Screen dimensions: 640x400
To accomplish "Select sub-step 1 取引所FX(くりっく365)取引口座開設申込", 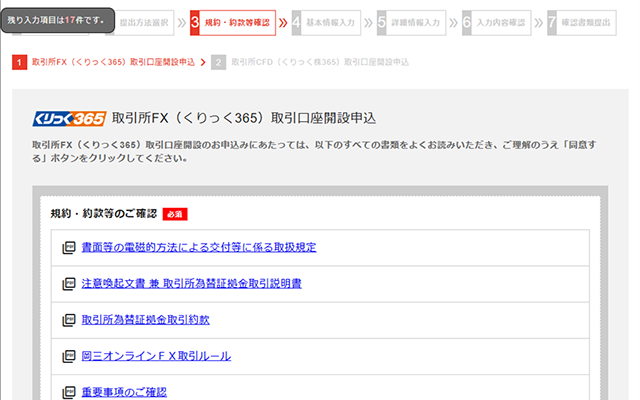I will [104, 62].
